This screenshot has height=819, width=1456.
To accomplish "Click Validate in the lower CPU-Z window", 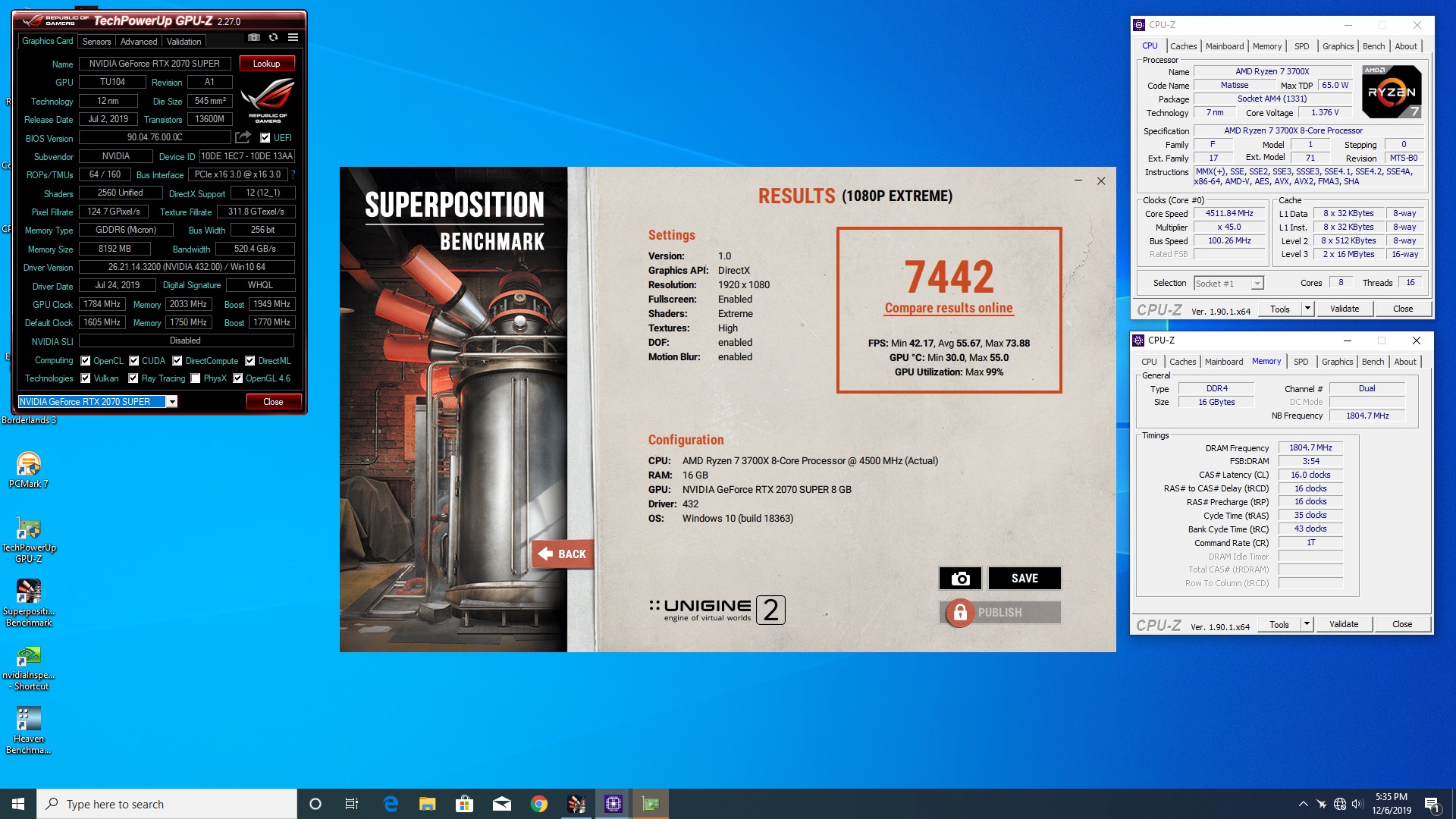I will point(1344,624).
